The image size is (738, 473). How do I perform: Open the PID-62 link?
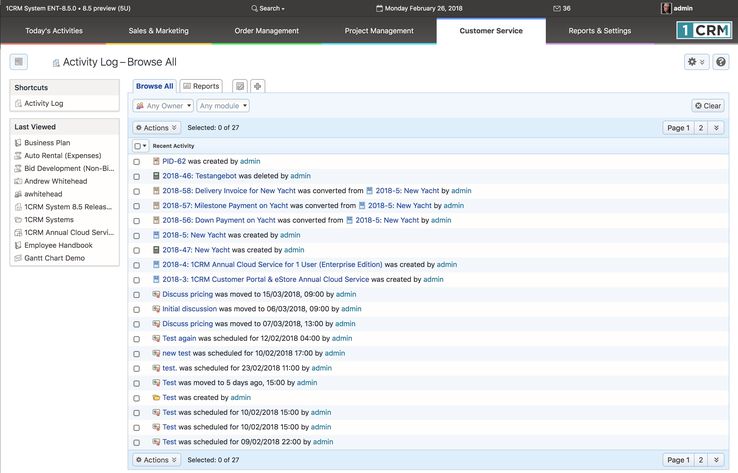tap(174, 161)
